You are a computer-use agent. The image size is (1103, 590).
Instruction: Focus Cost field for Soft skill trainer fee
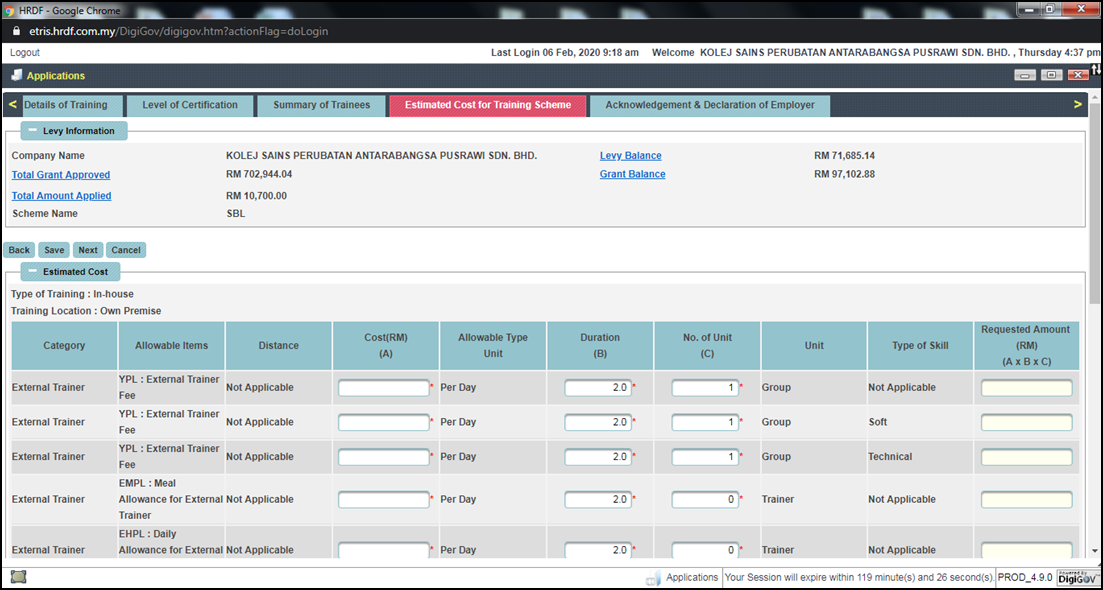coord(383,422)
